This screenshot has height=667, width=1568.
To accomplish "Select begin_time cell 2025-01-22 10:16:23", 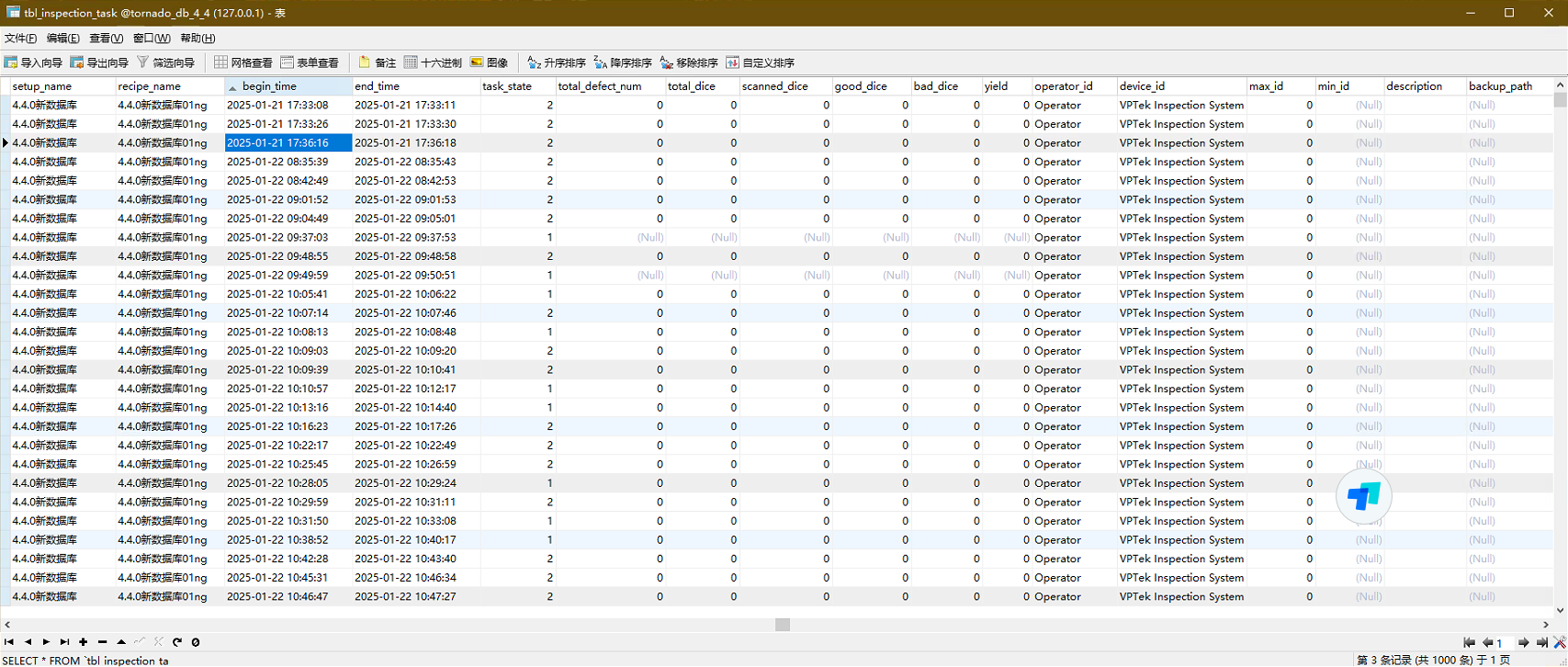I will tap(288, 426).
